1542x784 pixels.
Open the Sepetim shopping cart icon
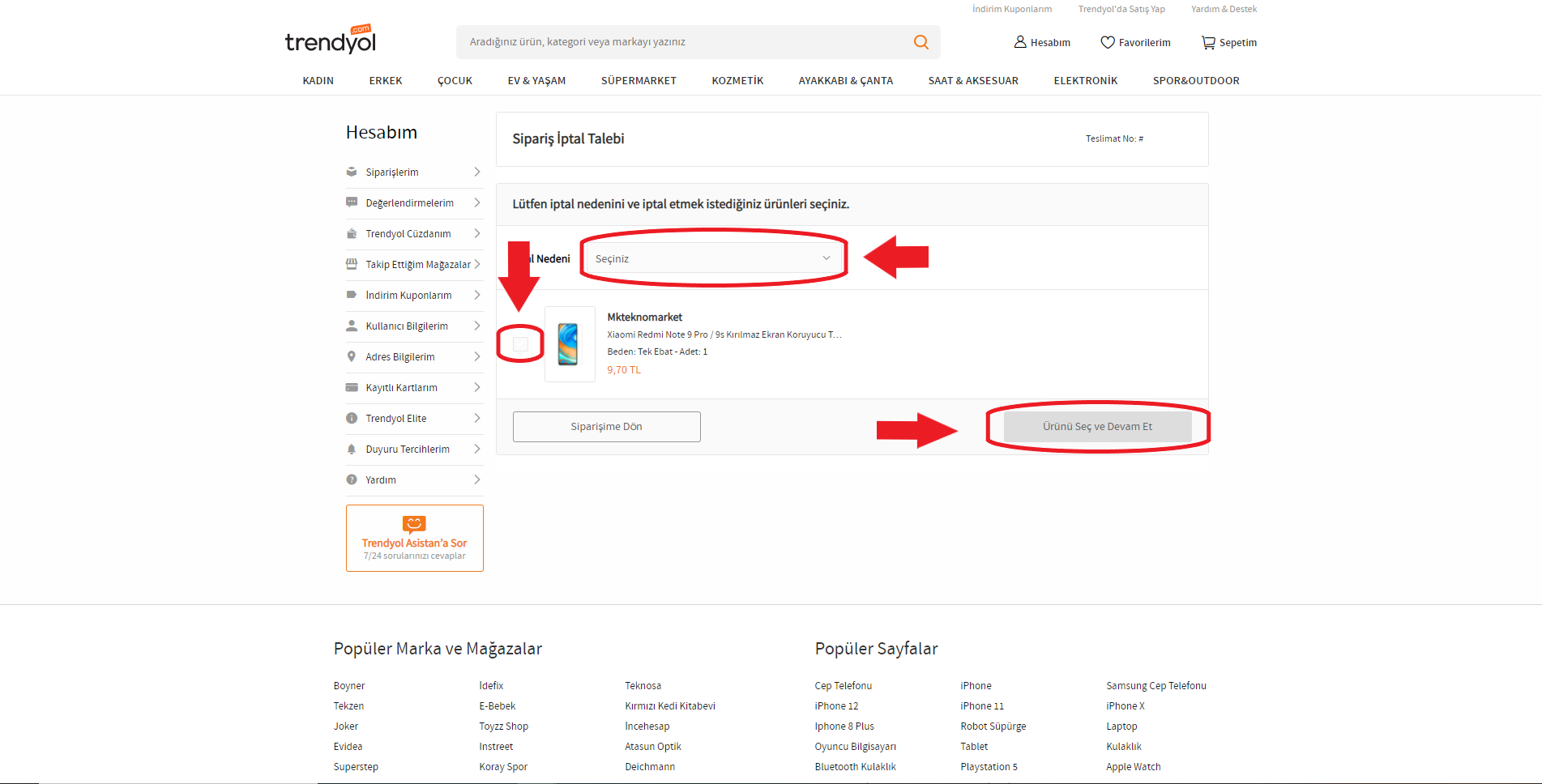[x=1207, y=42]
